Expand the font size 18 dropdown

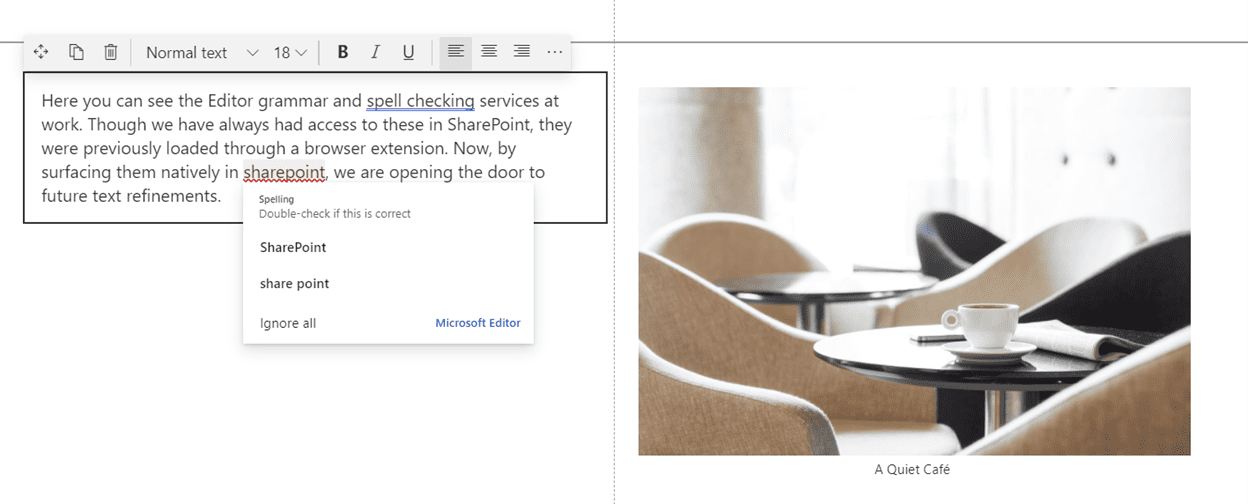290,52
